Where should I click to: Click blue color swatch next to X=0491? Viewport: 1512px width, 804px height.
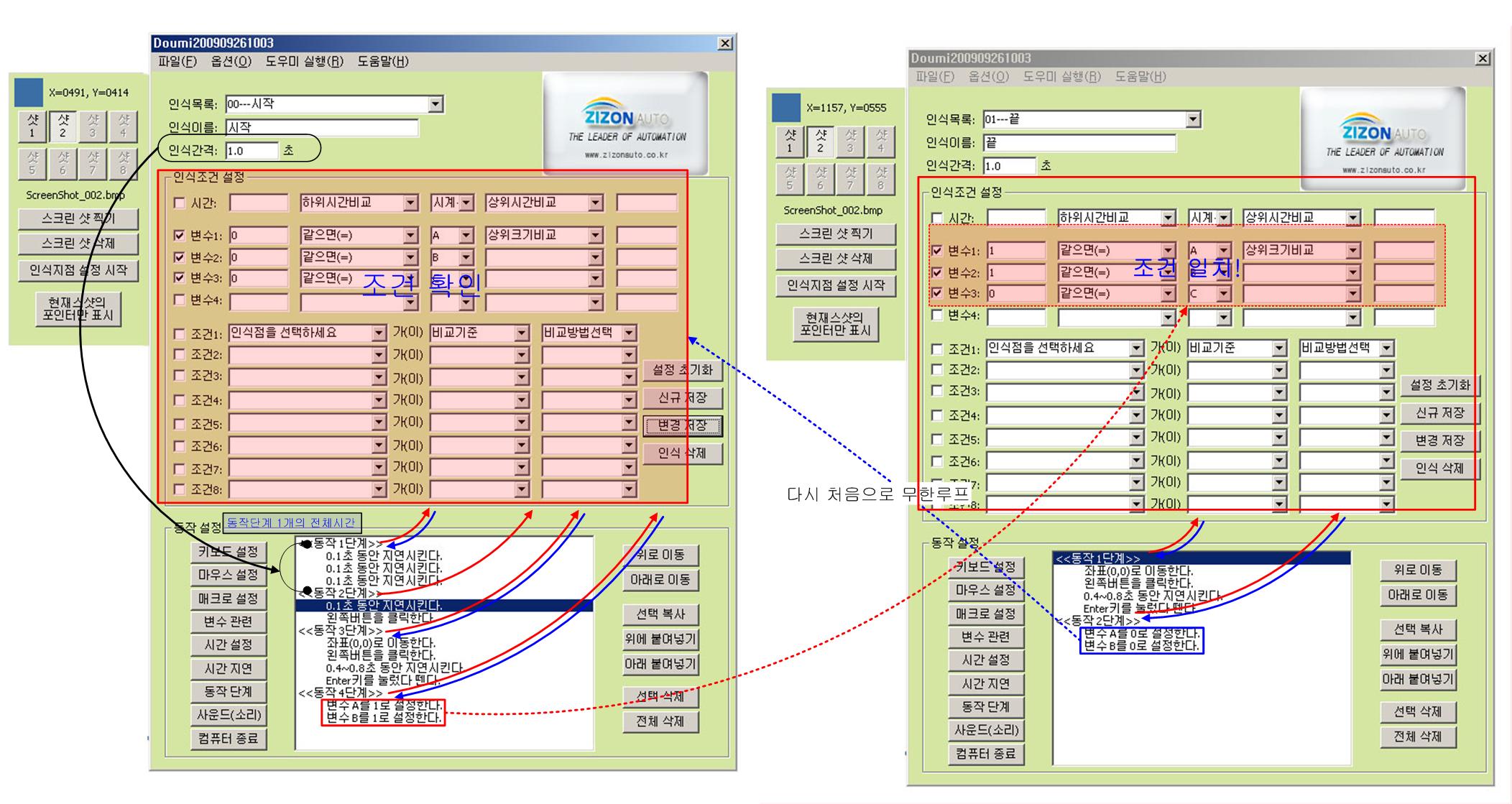(x=29, y=93)
